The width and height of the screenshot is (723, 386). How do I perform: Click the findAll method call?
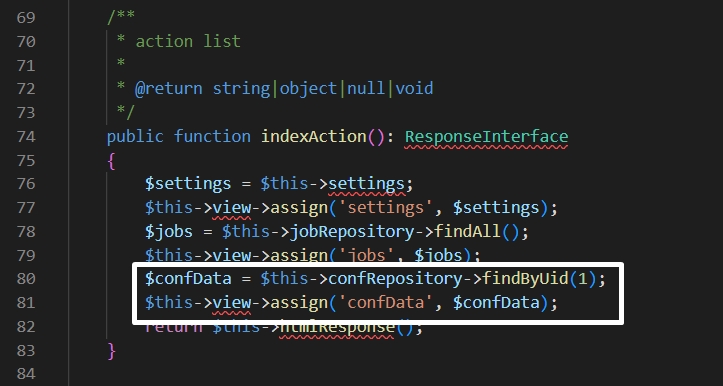[x=467, y=231]
